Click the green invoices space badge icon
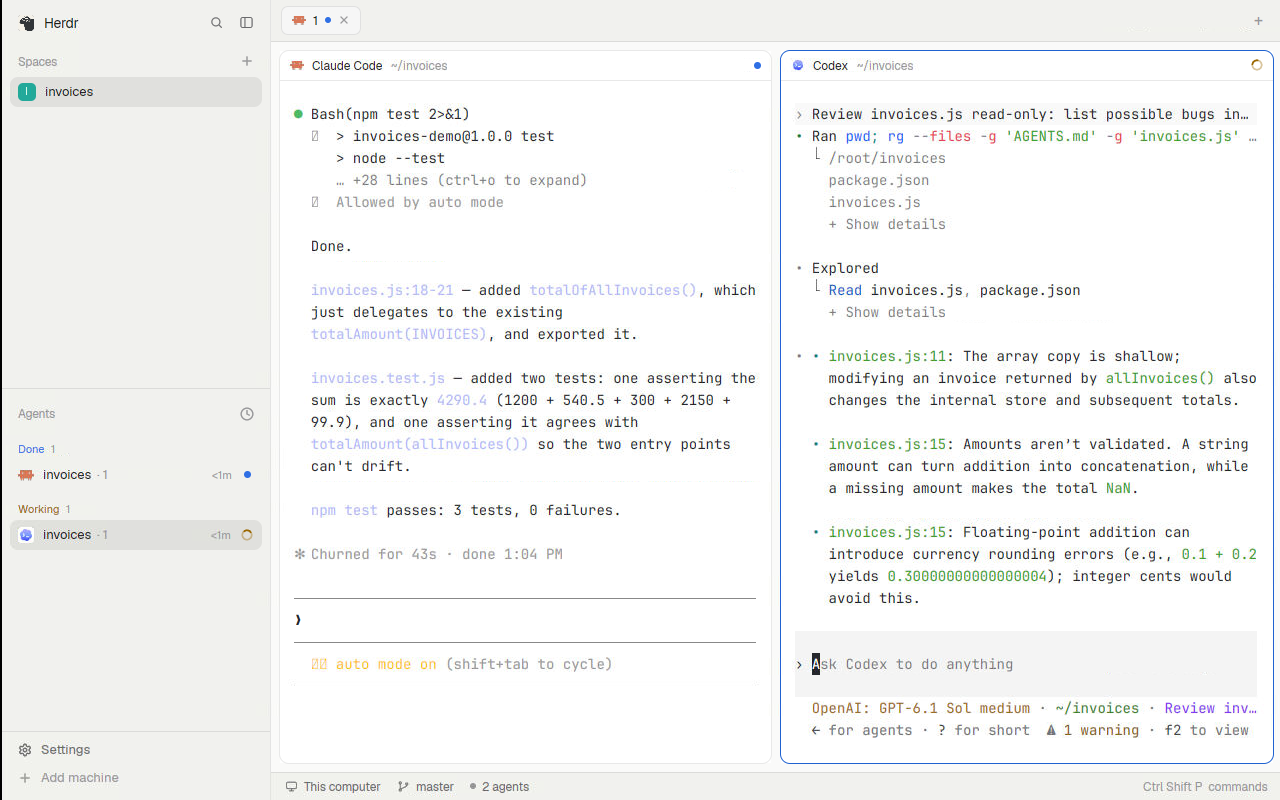This screenshot has height=800, width=1280. coord(27,92)
